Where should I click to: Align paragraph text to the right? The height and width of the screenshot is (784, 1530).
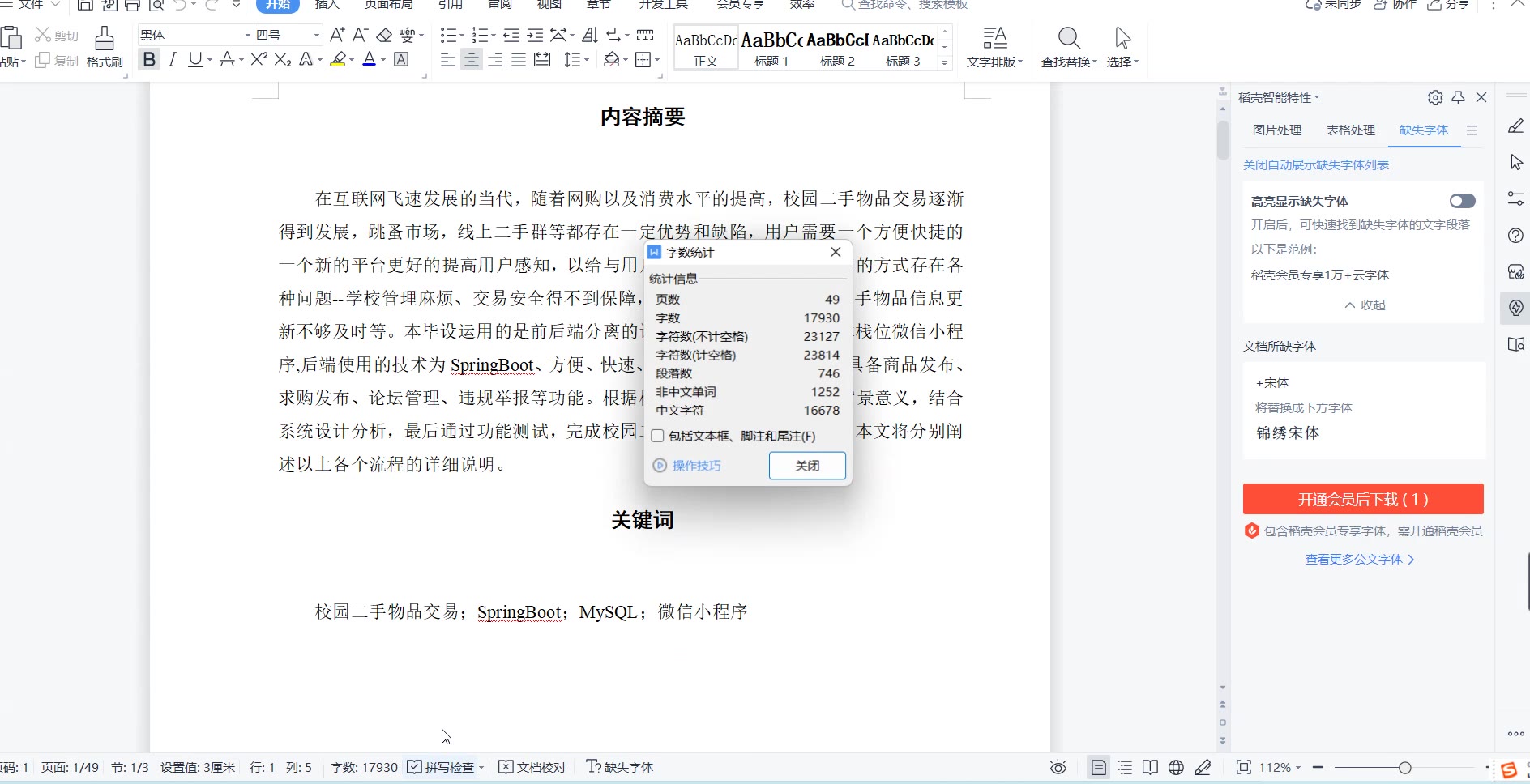(x=495, y=60)
